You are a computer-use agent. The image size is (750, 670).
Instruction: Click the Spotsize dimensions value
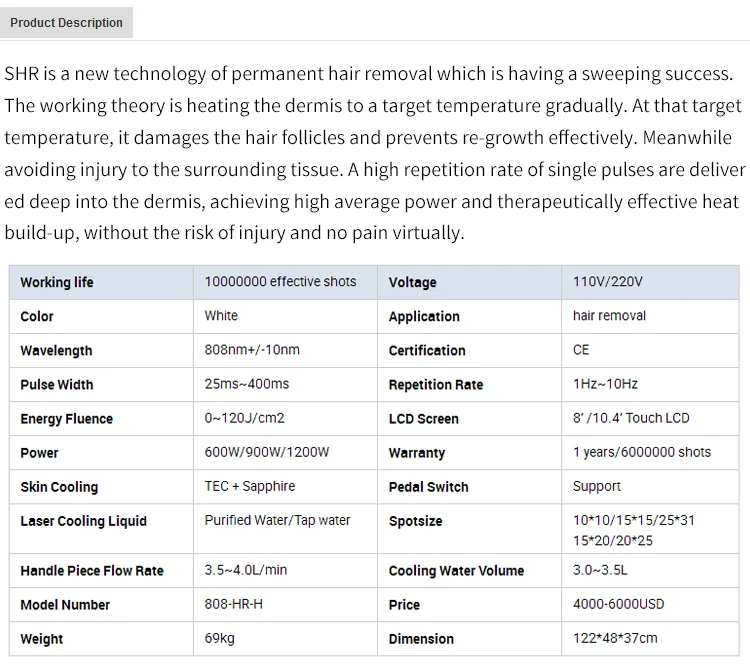point(633,530)
